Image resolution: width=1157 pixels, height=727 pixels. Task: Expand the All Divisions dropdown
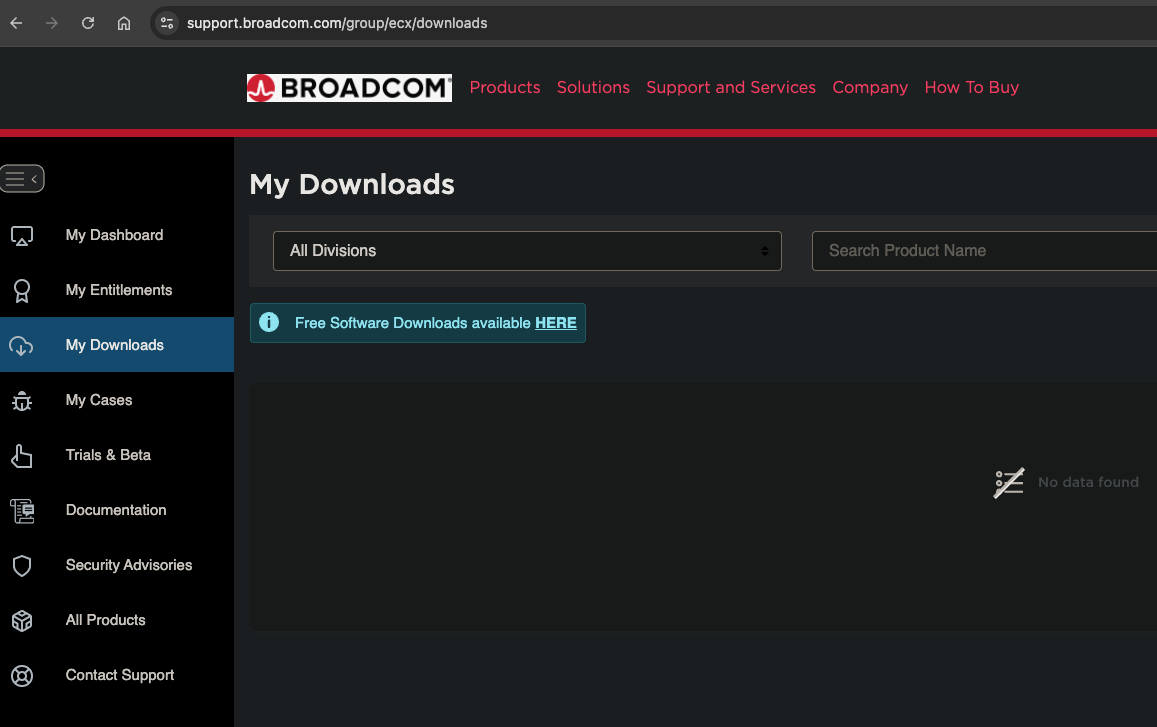[527, 251]
